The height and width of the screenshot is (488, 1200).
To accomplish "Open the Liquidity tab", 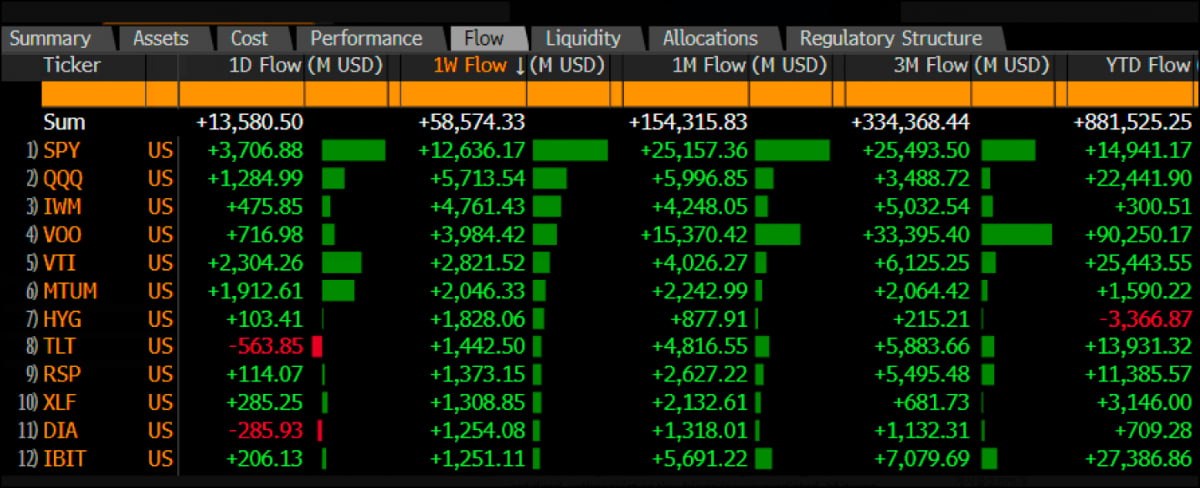I will tap(583, 39).
